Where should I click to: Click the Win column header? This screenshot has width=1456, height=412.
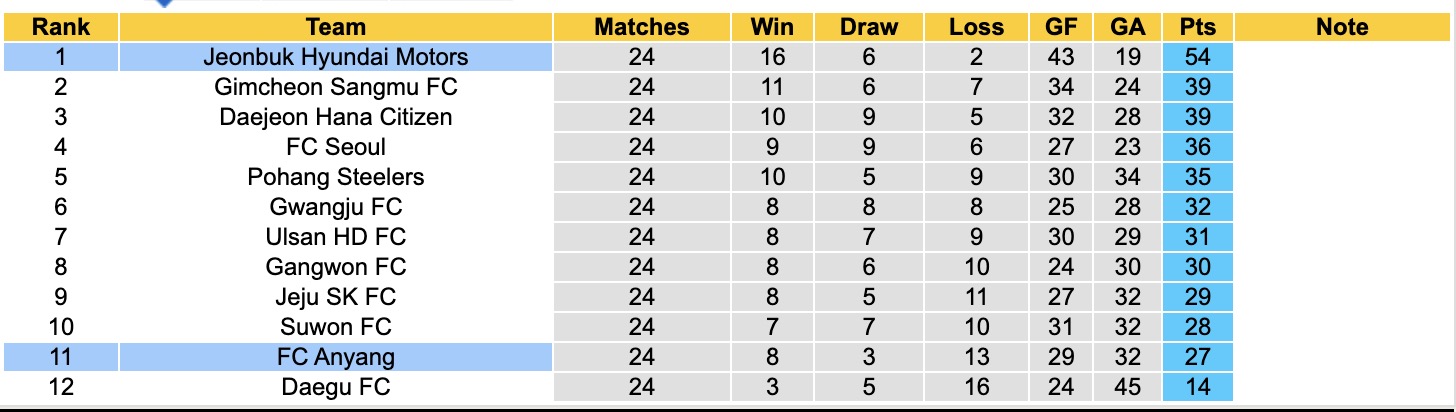coord(772,28)
